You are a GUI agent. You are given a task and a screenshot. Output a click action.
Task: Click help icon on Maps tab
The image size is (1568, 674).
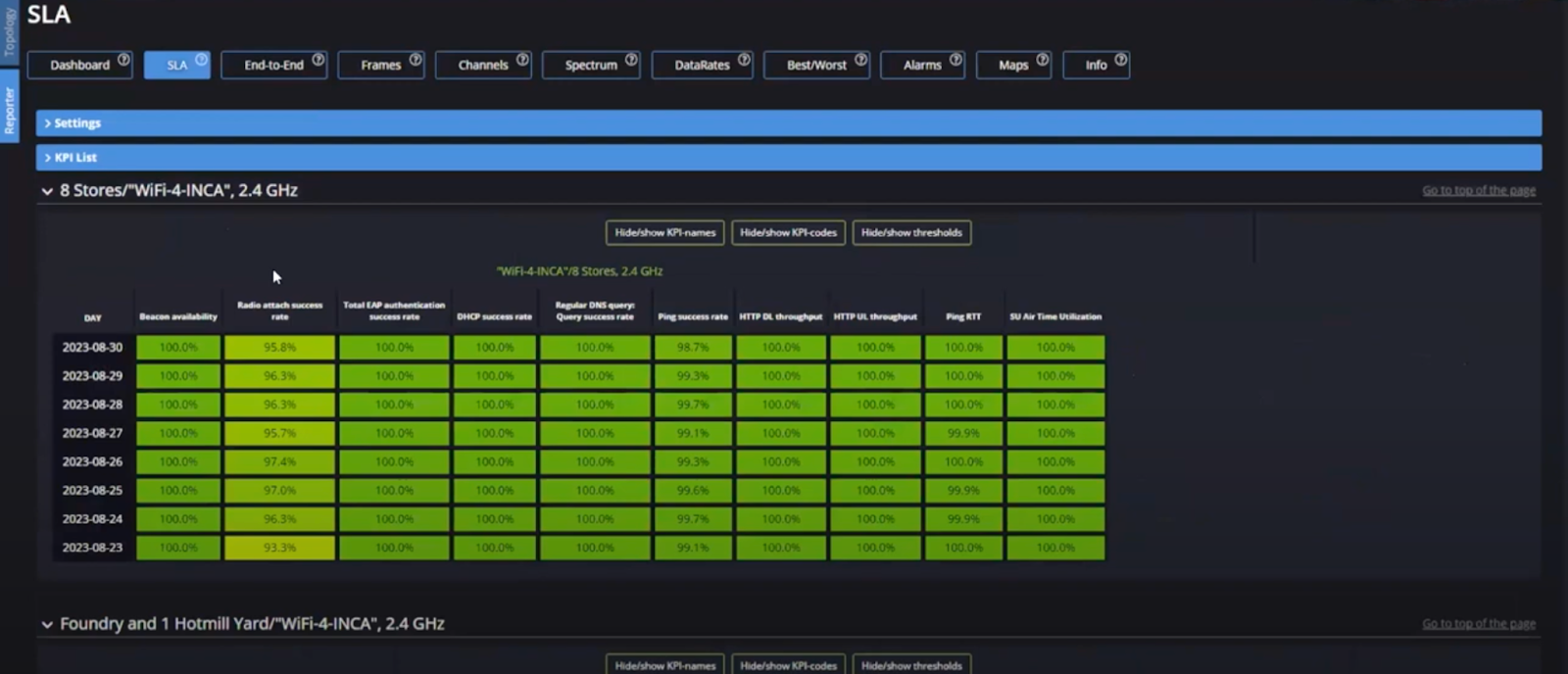pyautogui.click(x=1043, y=60)
